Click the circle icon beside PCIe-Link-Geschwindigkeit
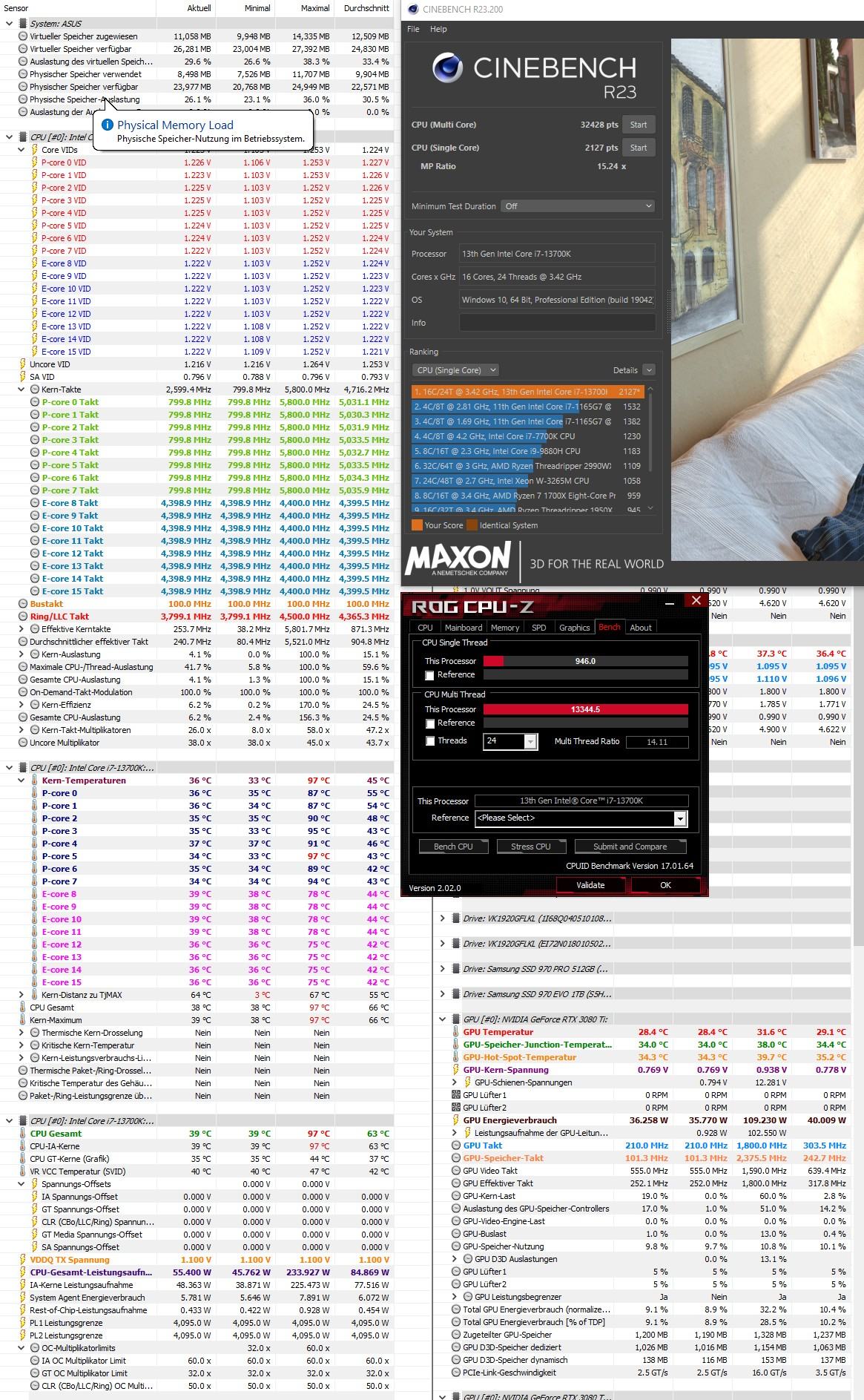864x1400 pixels. pos(456,1373)
